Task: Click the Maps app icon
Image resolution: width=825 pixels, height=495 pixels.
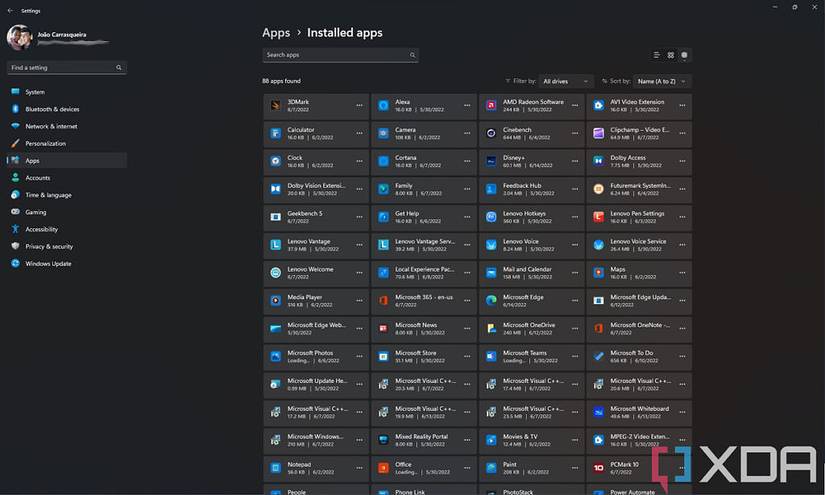Action: coord(599,273)
